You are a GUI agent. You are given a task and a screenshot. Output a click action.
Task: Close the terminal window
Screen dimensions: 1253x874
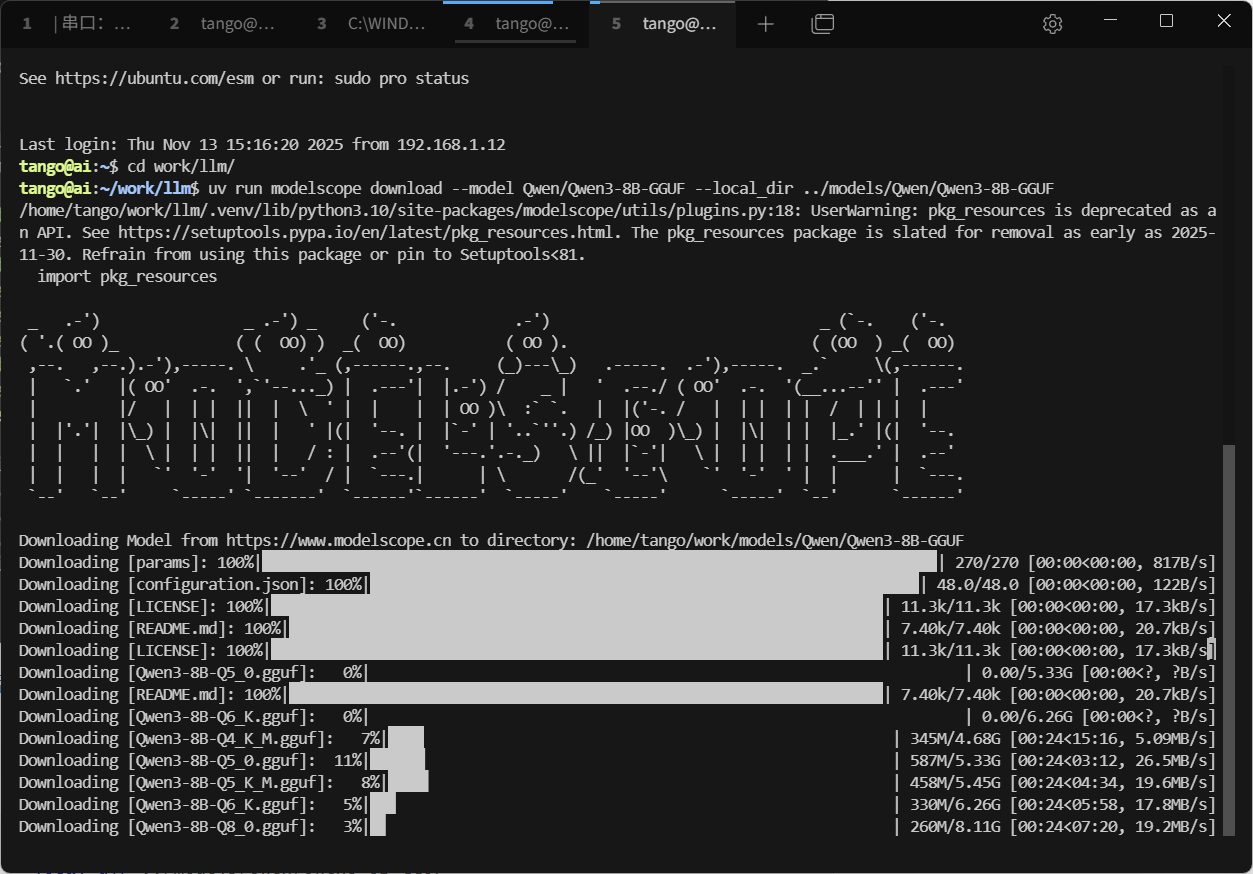(1224, 21)
